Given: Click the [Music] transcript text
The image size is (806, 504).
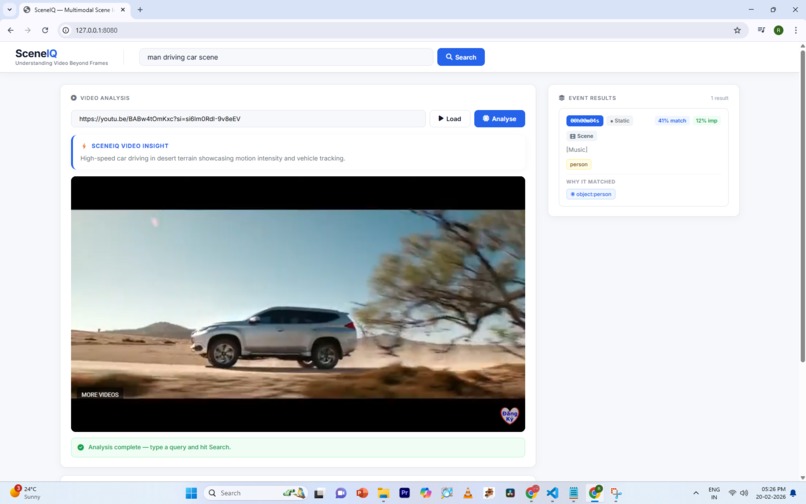Looking at the screenshot, I should [577, 150].
